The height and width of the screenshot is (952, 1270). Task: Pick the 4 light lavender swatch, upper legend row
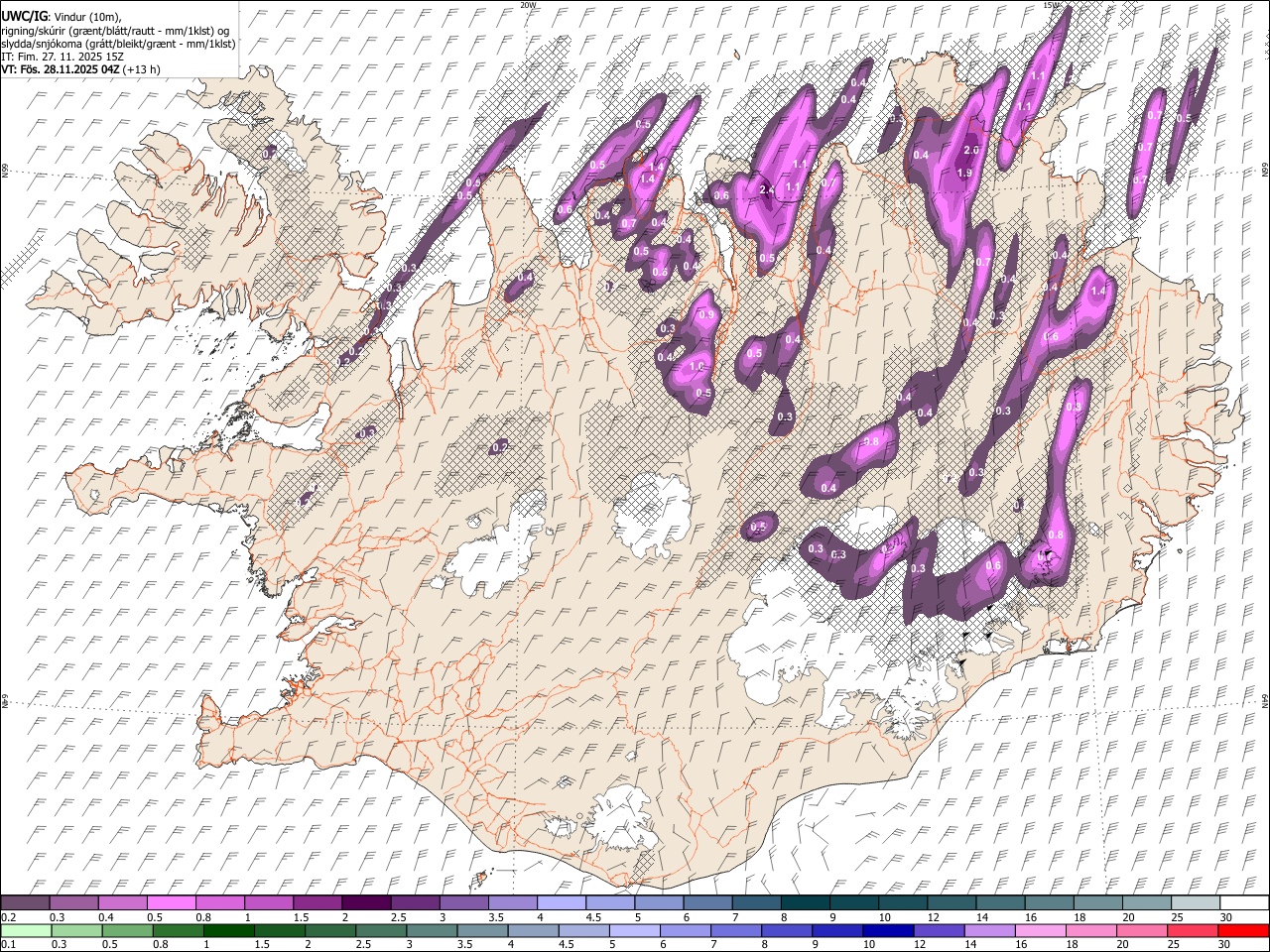(x=562, y=902)
